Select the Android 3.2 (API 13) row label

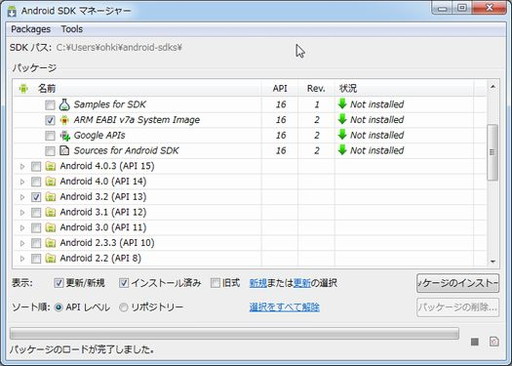[103, 197]
